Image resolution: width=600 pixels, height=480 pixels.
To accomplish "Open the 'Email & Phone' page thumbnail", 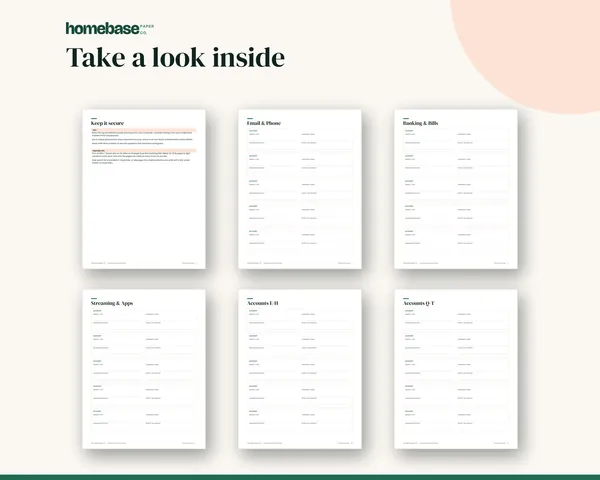I will (x=300, y=189).
